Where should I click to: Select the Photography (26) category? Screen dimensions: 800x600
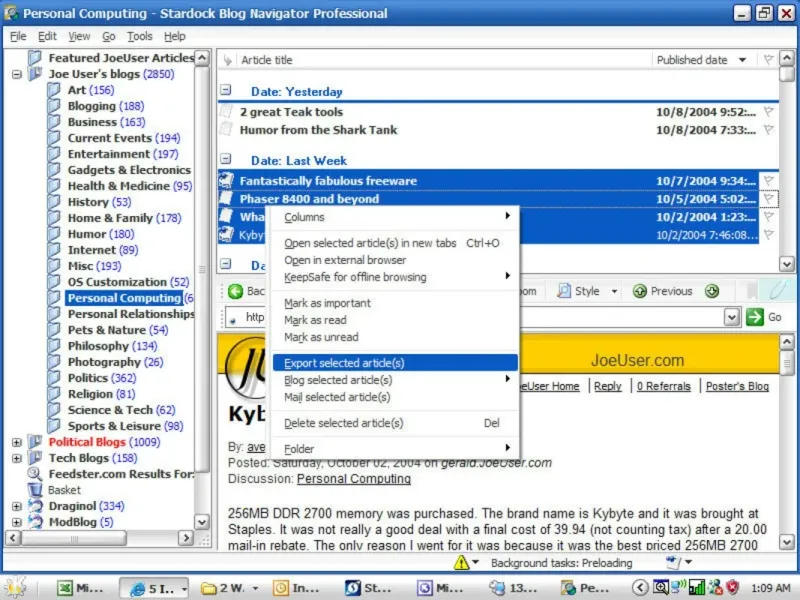(x=115, y=362)
